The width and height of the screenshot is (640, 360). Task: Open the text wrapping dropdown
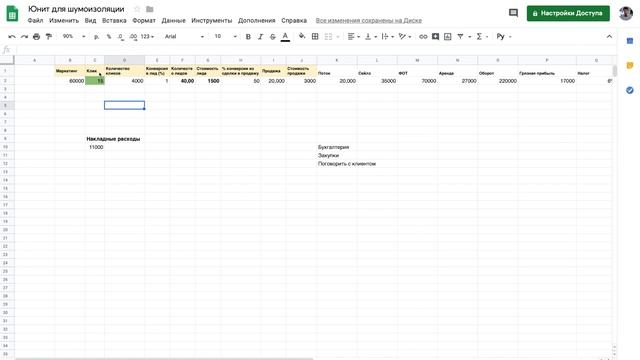click(x=387, y=37)
